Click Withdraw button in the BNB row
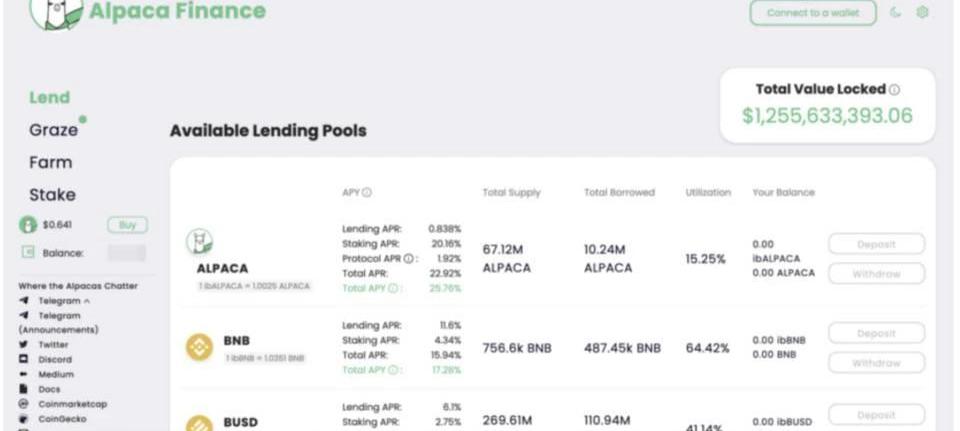This screenshot has height=431, width=960. pyautogui.click(x=877, y=362)
